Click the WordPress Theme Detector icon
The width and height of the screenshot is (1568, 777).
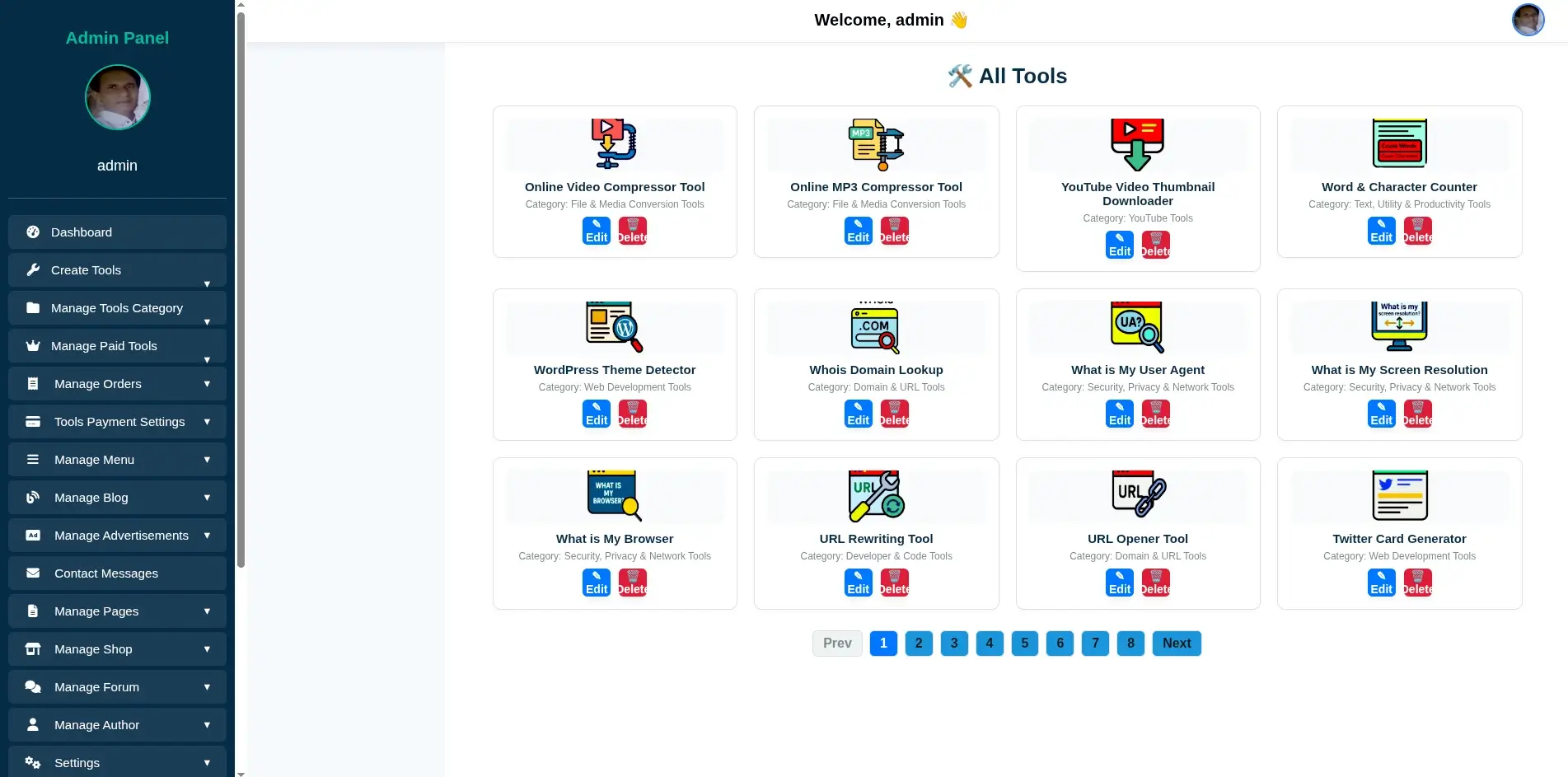click(x=614, y=327)
